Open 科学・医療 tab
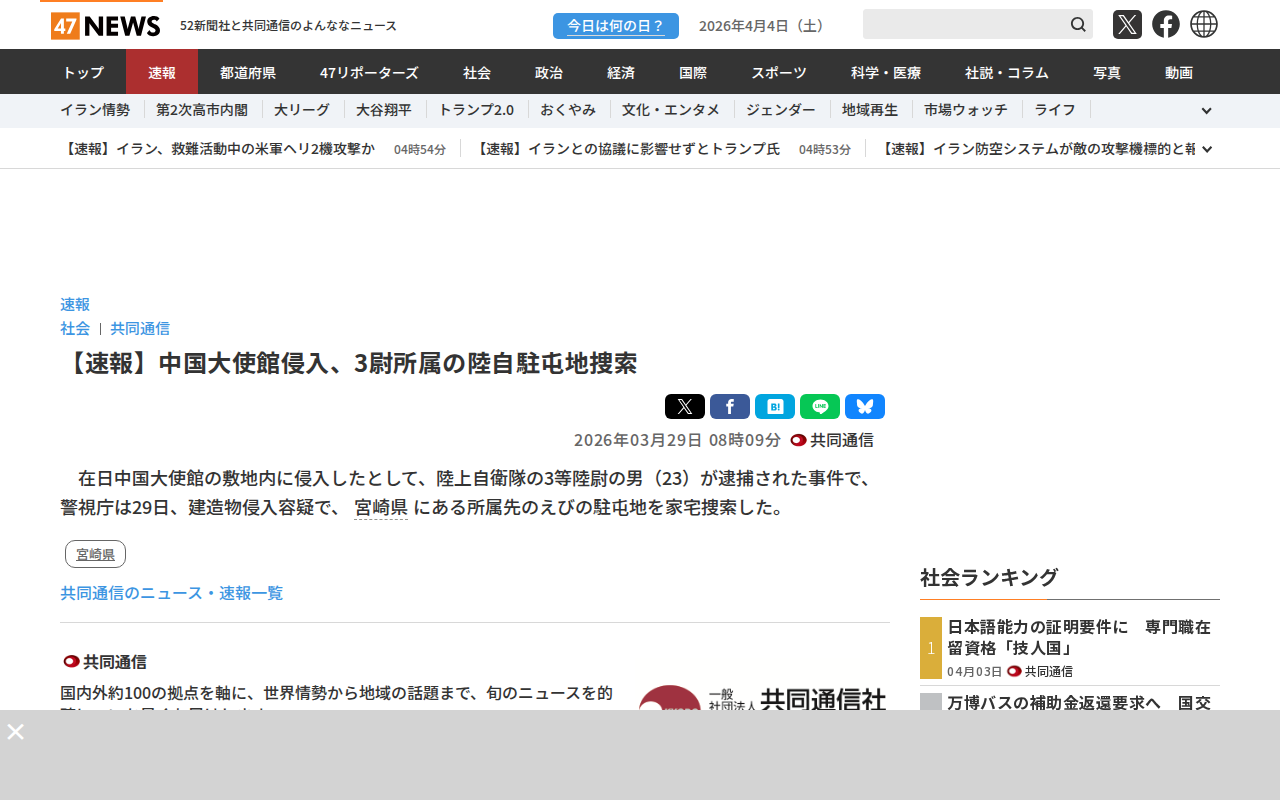 tap(886, 72)
